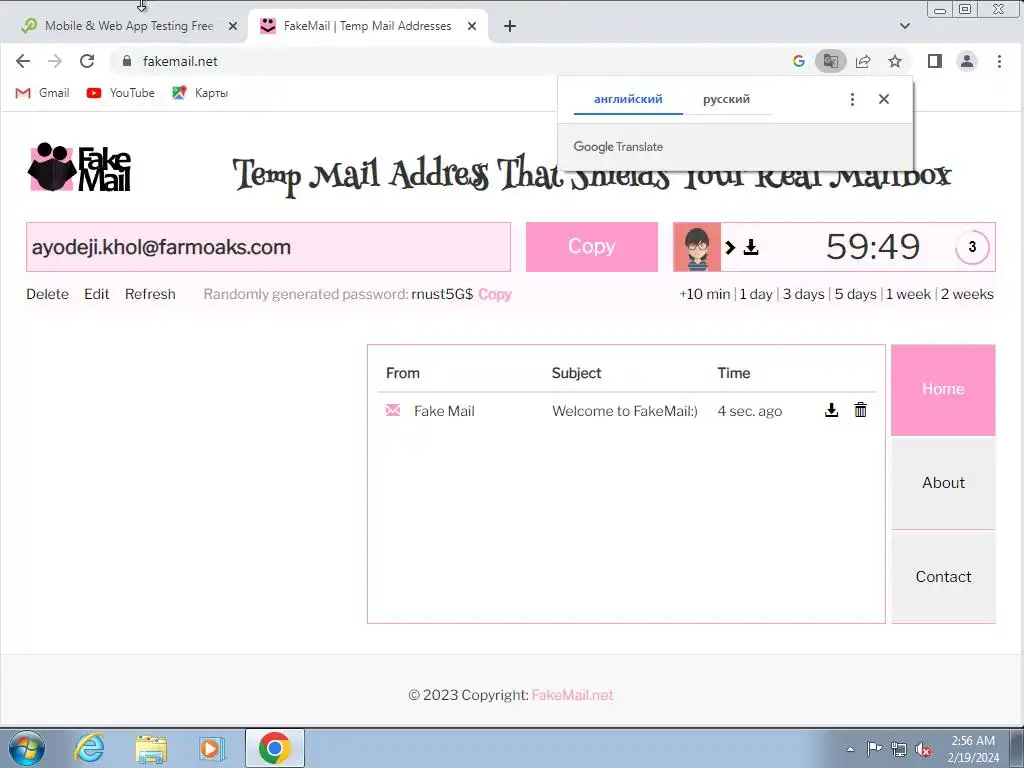Image resolution: width=1024 pixels, height=768 pixels.
Task: Go back with browser back arrow
Action: point(23,61)
